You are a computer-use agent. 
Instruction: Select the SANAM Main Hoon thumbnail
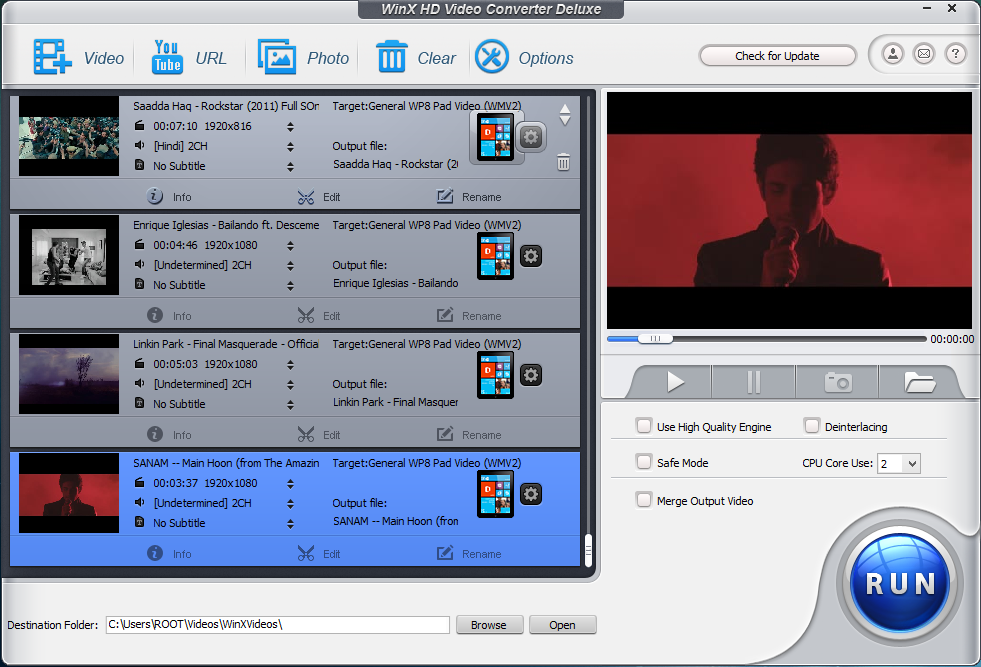pyautogui.click(x=69, y=492)
